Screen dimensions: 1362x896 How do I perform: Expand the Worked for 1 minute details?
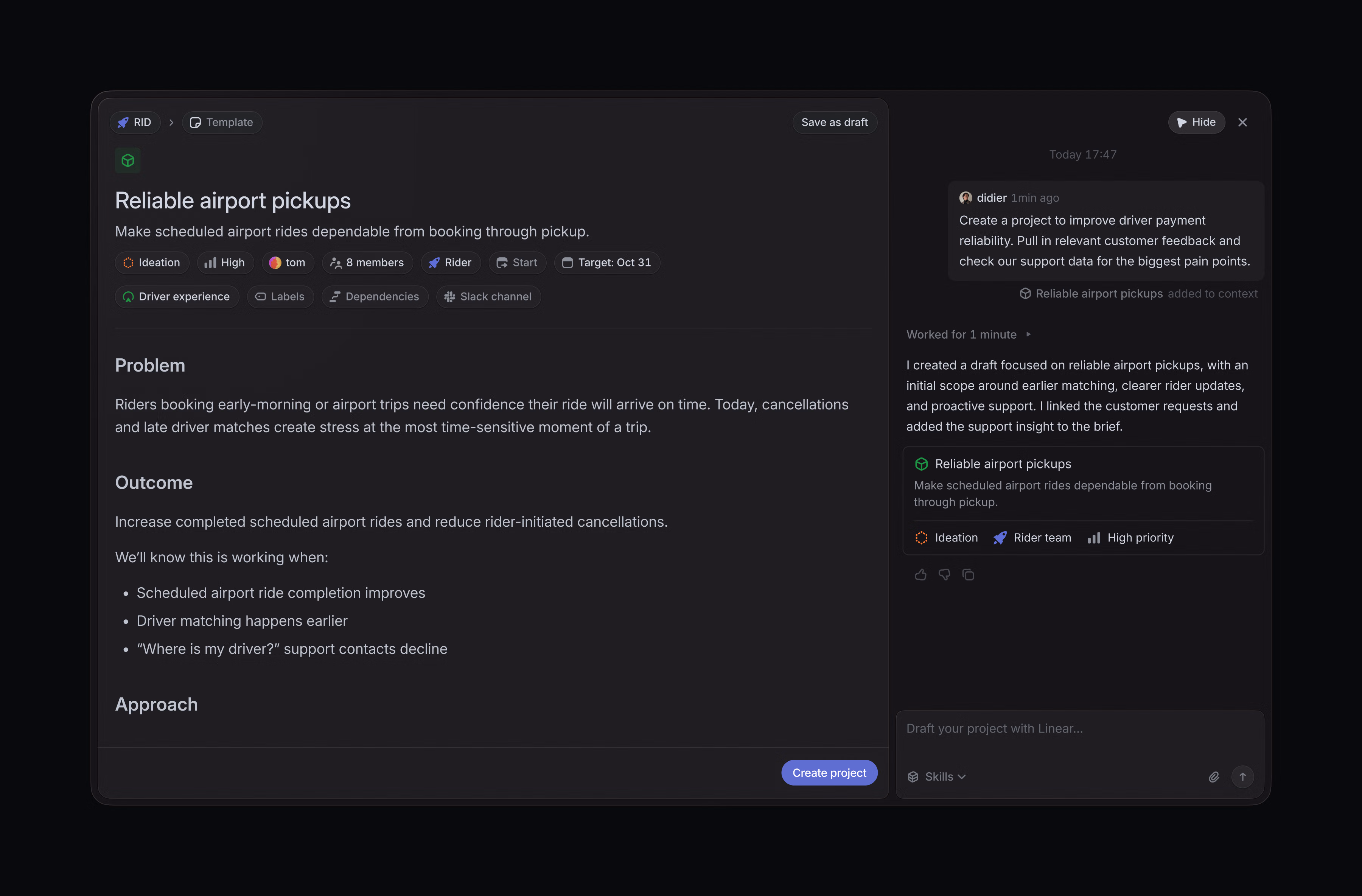[968, 335]
